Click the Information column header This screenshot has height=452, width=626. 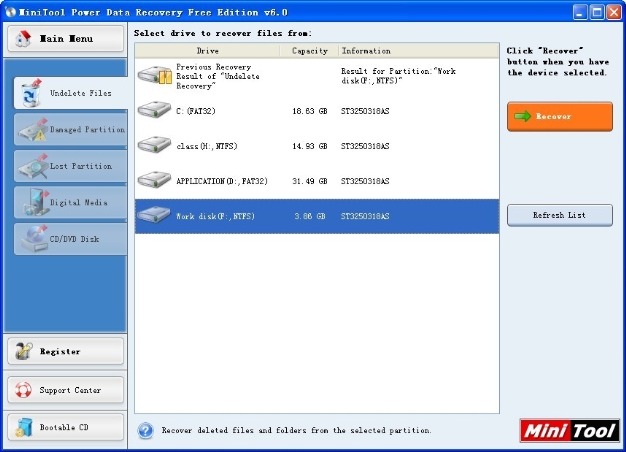coord(419,51)
